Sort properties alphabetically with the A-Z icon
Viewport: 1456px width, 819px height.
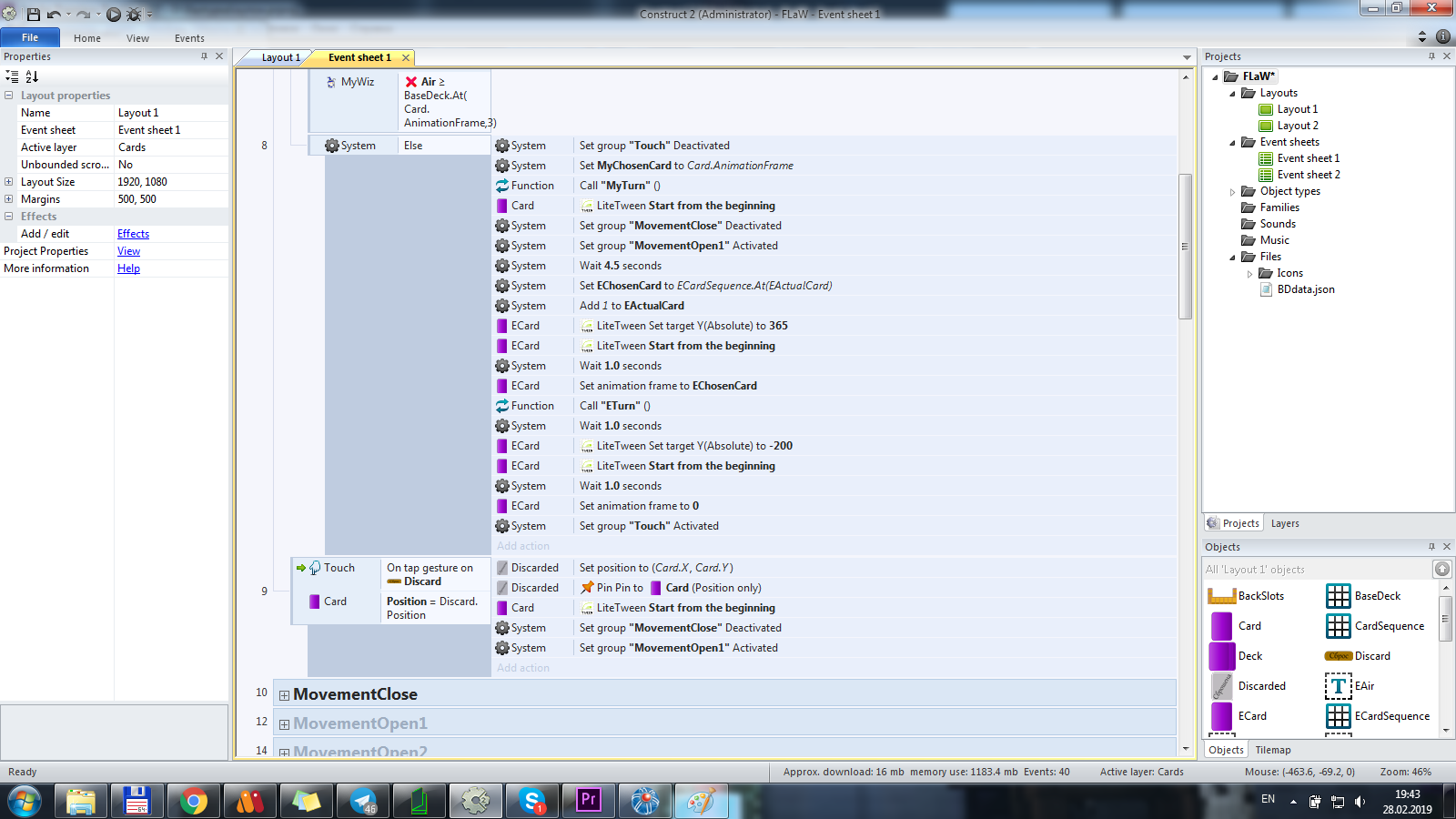click(32, 76)
